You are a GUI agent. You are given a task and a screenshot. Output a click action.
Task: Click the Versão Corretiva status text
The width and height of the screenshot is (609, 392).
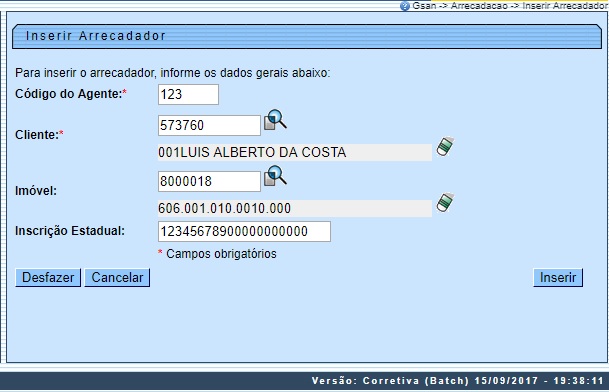coord(458,380)
